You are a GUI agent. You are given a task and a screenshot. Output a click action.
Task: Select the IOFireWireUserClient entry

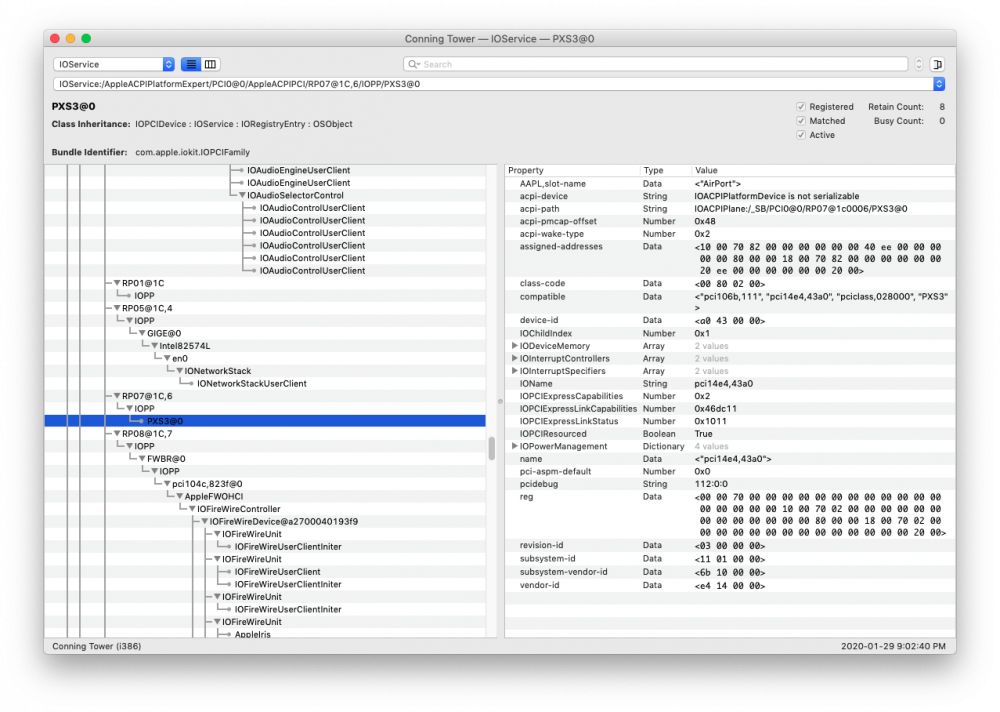coord(277,572)
